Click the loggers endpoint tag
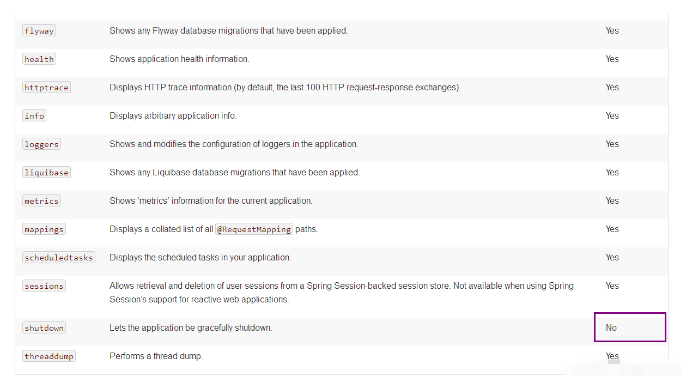Viewport: 682px width, 386px height. (x=41, y=144)
